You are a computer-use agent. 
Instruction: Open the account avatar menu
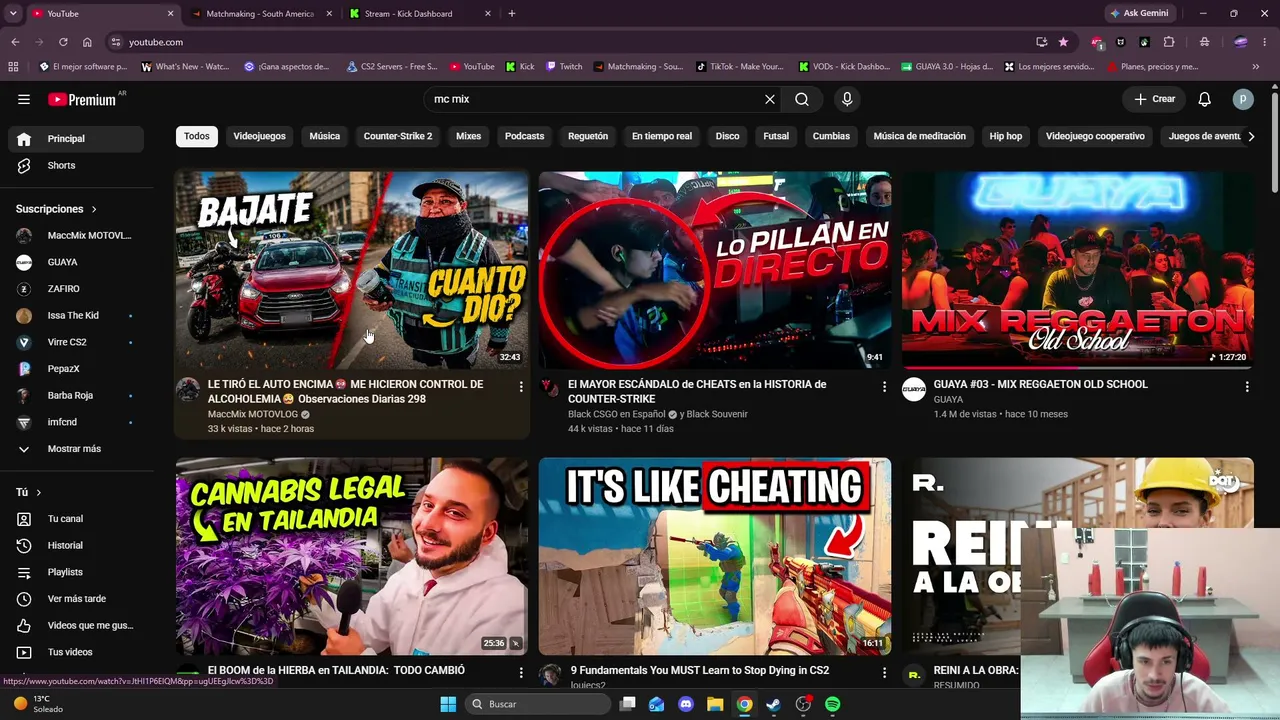point(1243,99)
